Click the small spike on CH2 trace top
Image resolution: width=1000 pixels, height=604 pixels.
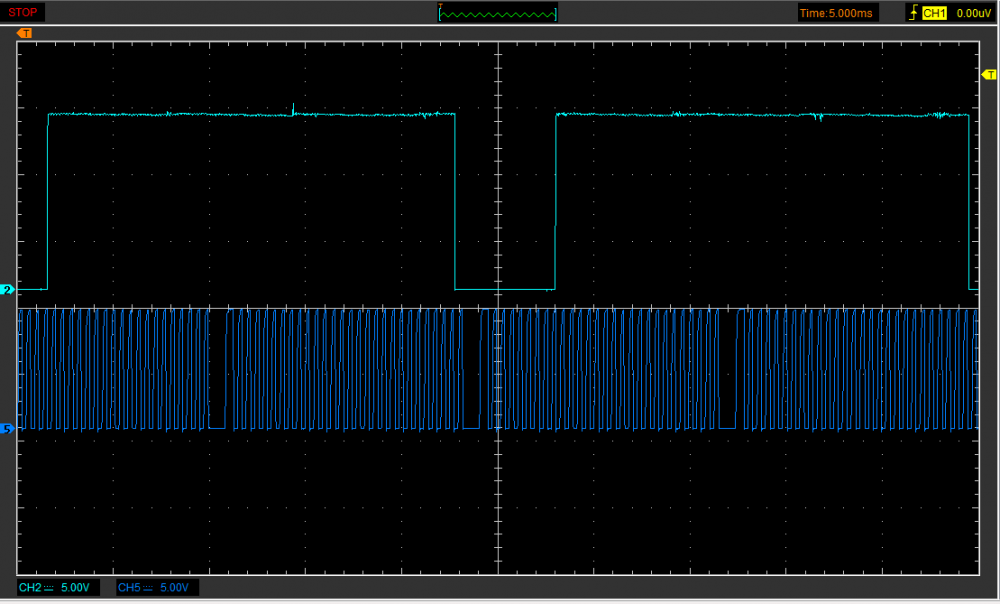coord(292,108)
